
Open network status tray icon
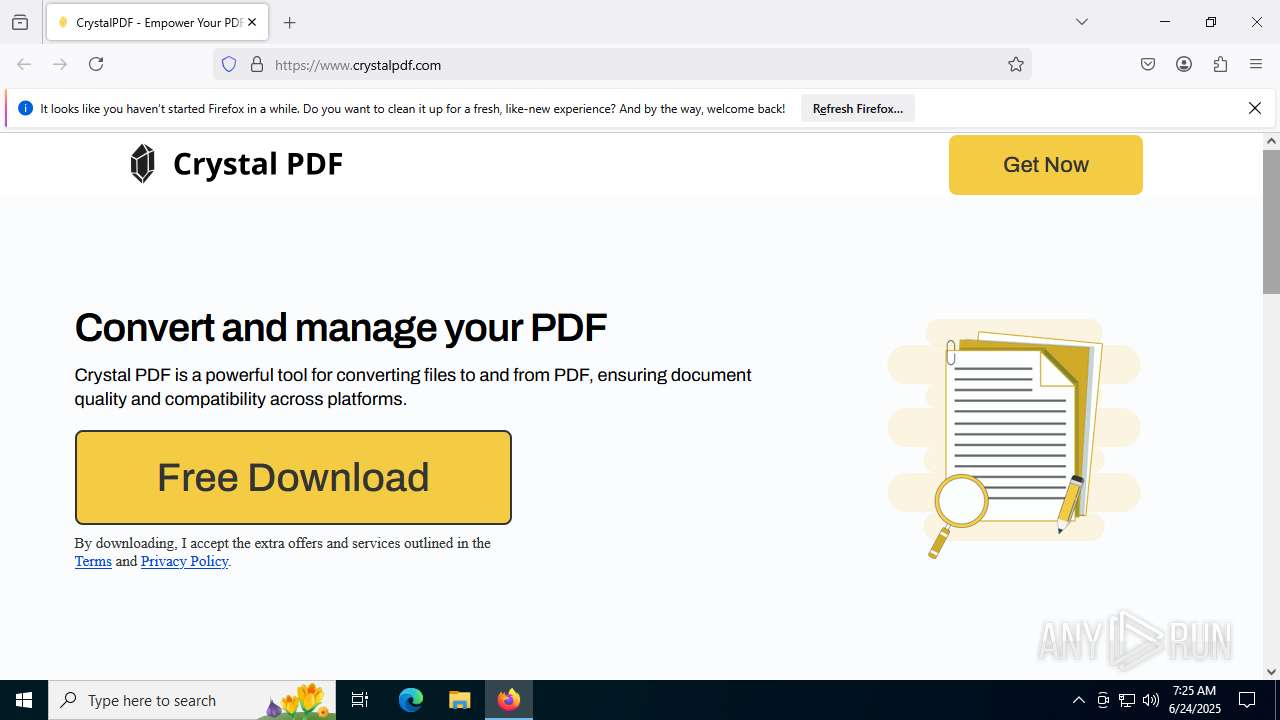click(1127, 700)
